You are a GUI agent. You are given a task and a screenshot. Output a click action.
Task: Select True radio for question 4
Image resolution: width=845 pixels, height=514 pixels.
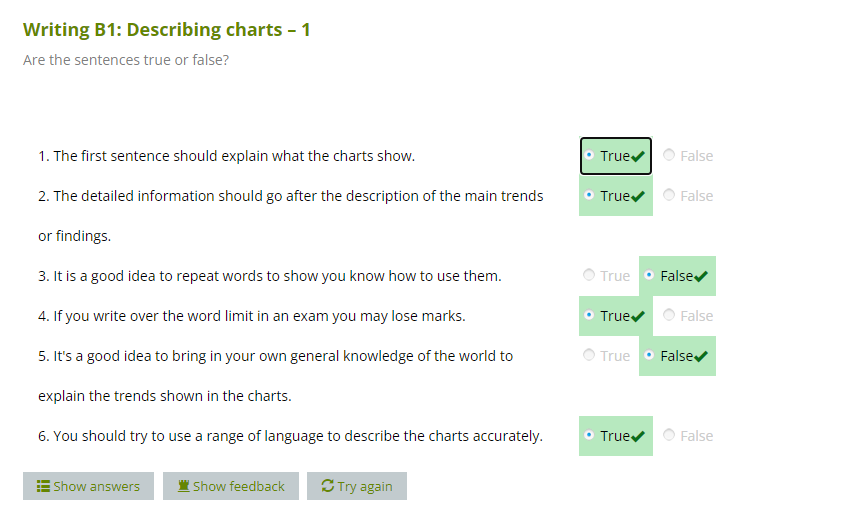[589, 315]
